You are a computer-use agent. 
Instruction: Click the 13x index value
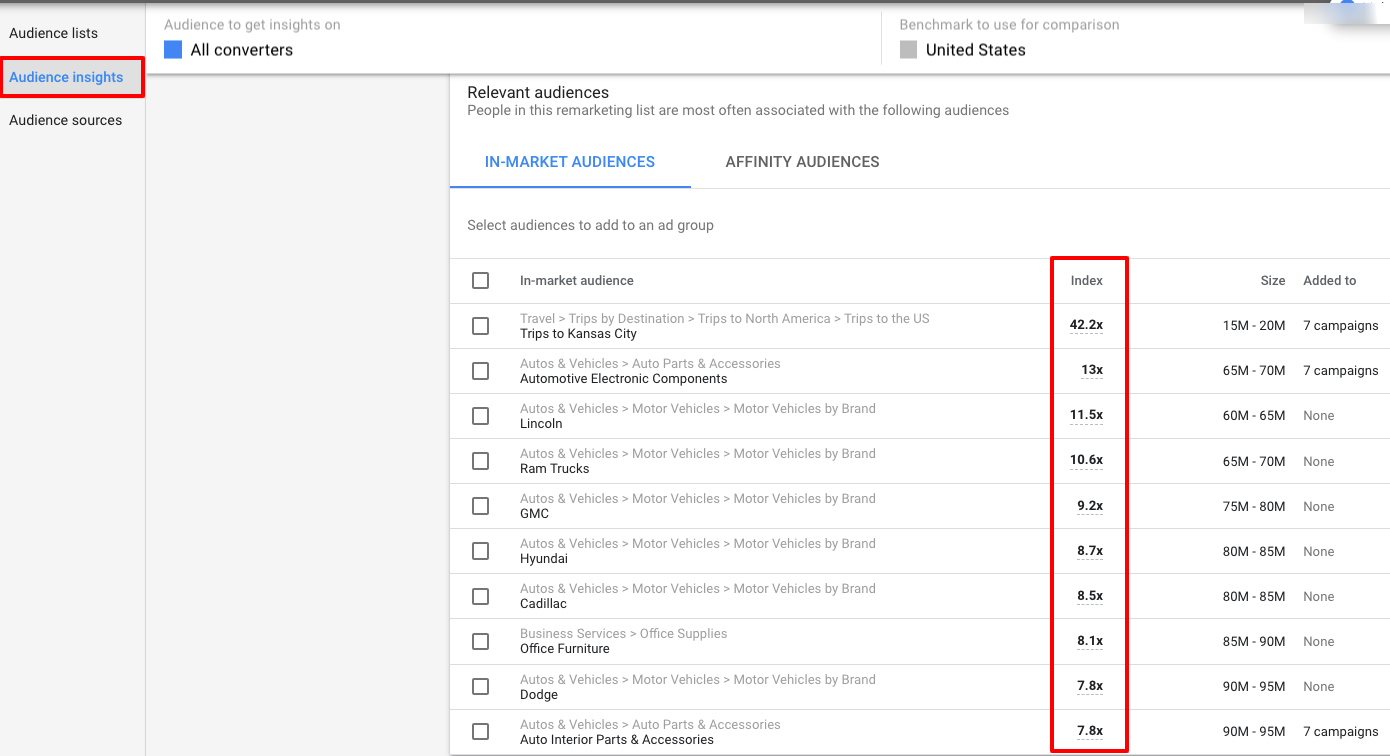1092,370
